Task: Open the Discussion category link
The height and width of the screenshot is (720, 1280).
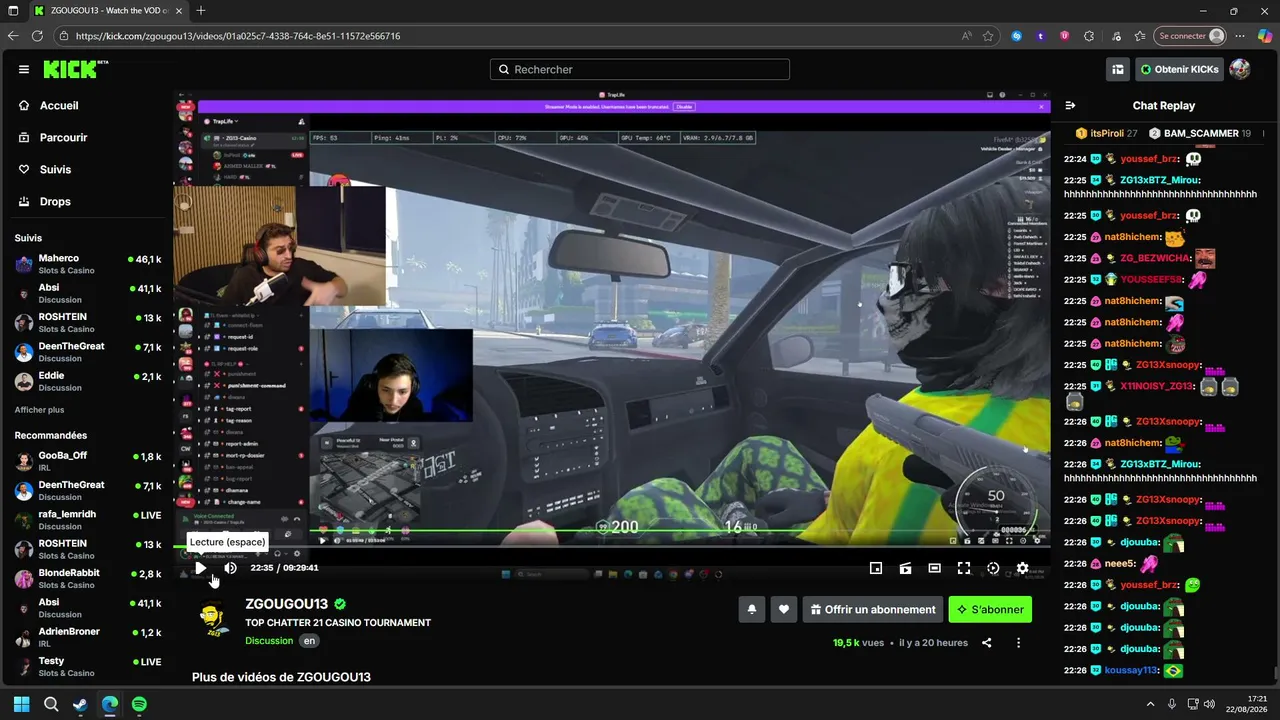Action: tap(269, 641)
